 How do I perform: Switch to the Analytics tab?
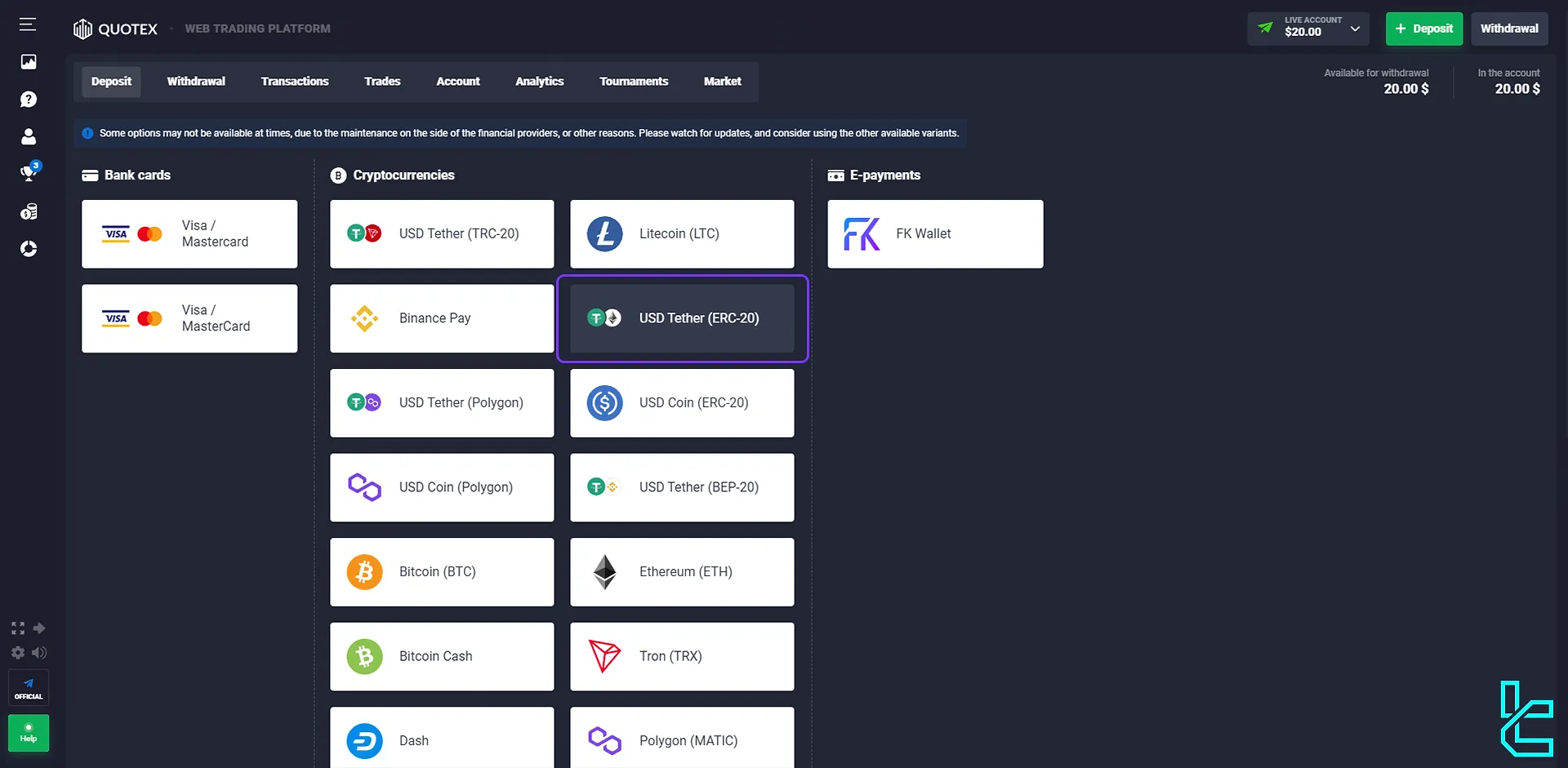click(x=540, y=82)
